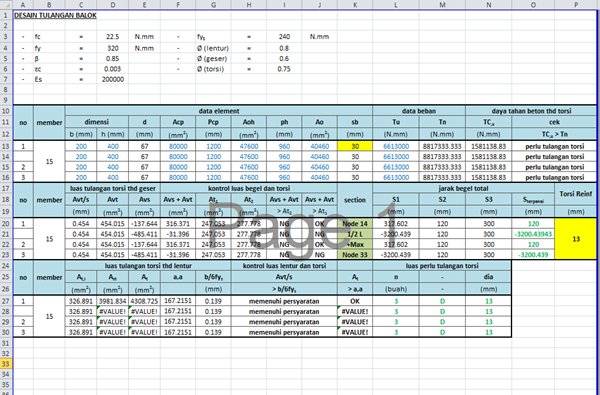
Task: Select the fy value 320 cell
Action: 112,48
